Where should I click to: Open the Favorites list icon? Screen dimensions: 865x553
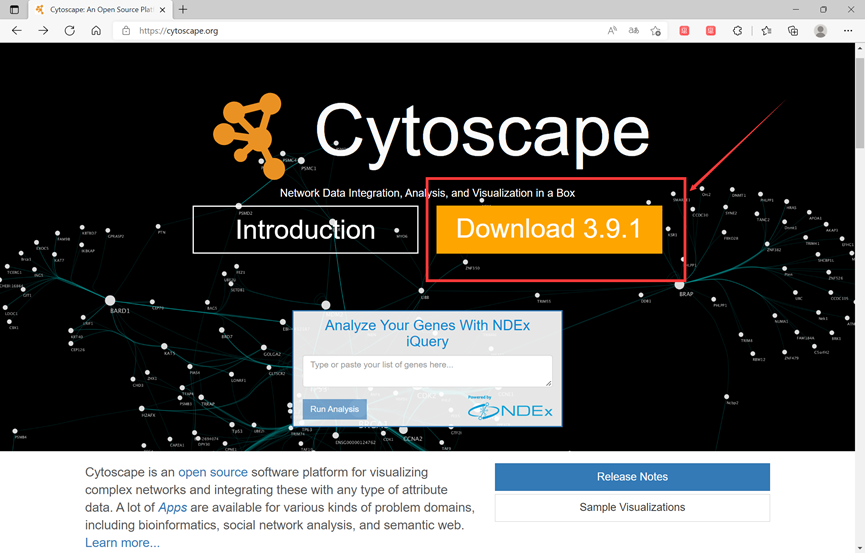[x=766, y=31]
